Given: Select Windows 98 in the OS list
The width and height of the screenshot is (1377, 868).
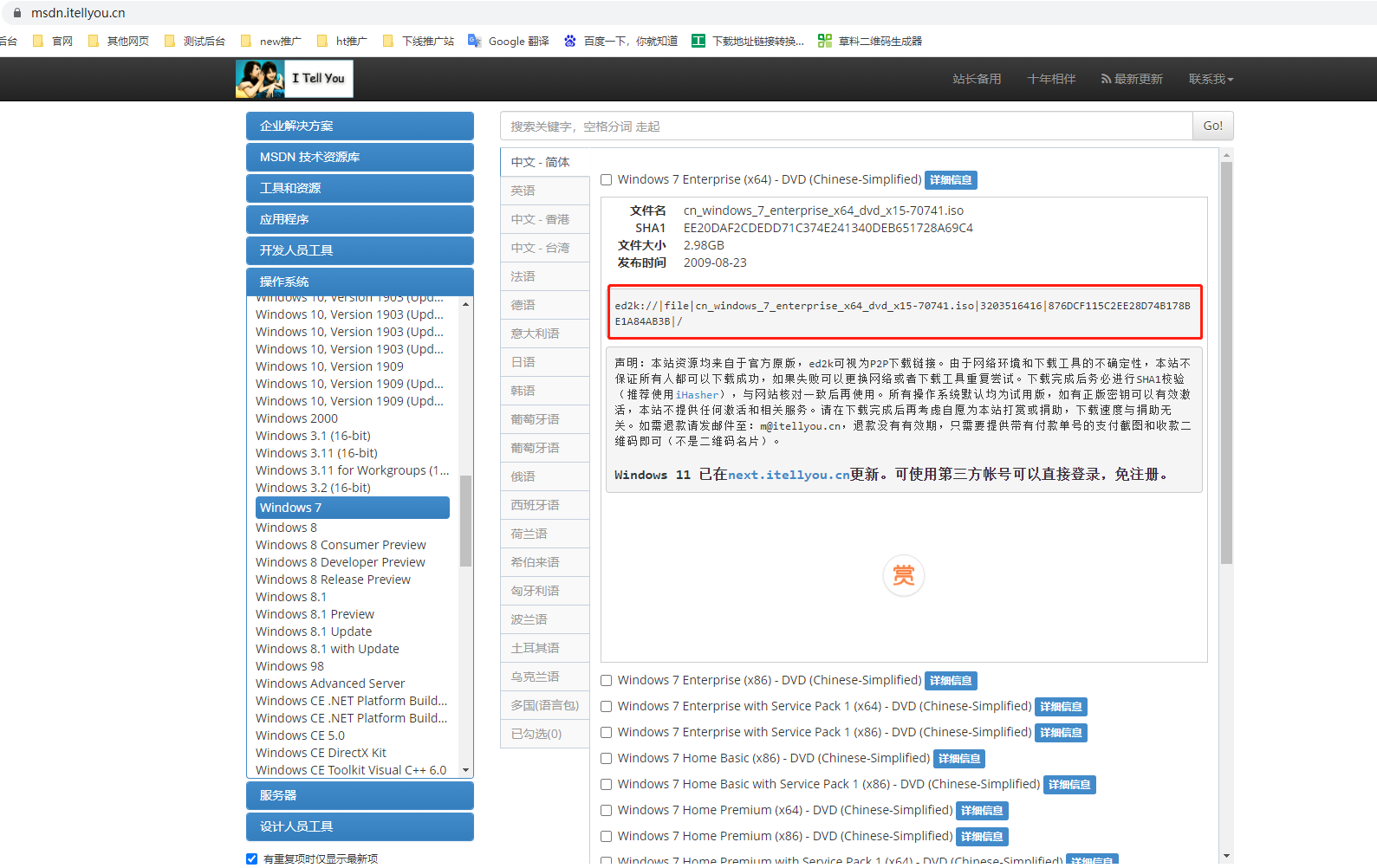Looking at the screenshot, I should point(289,666).
